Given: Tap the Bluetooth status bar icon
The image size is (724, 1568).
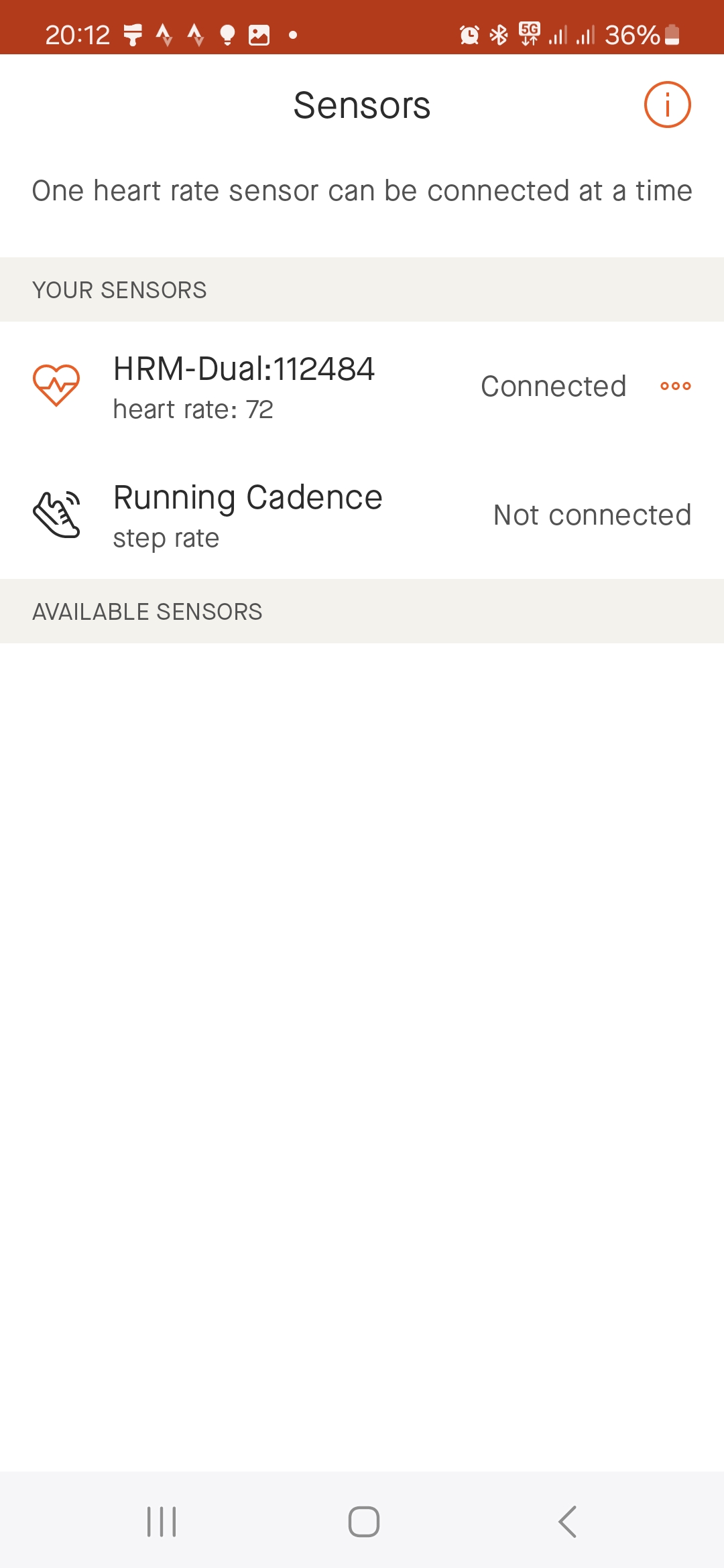Looking at the screenshot, I should (x=499, y=35).
